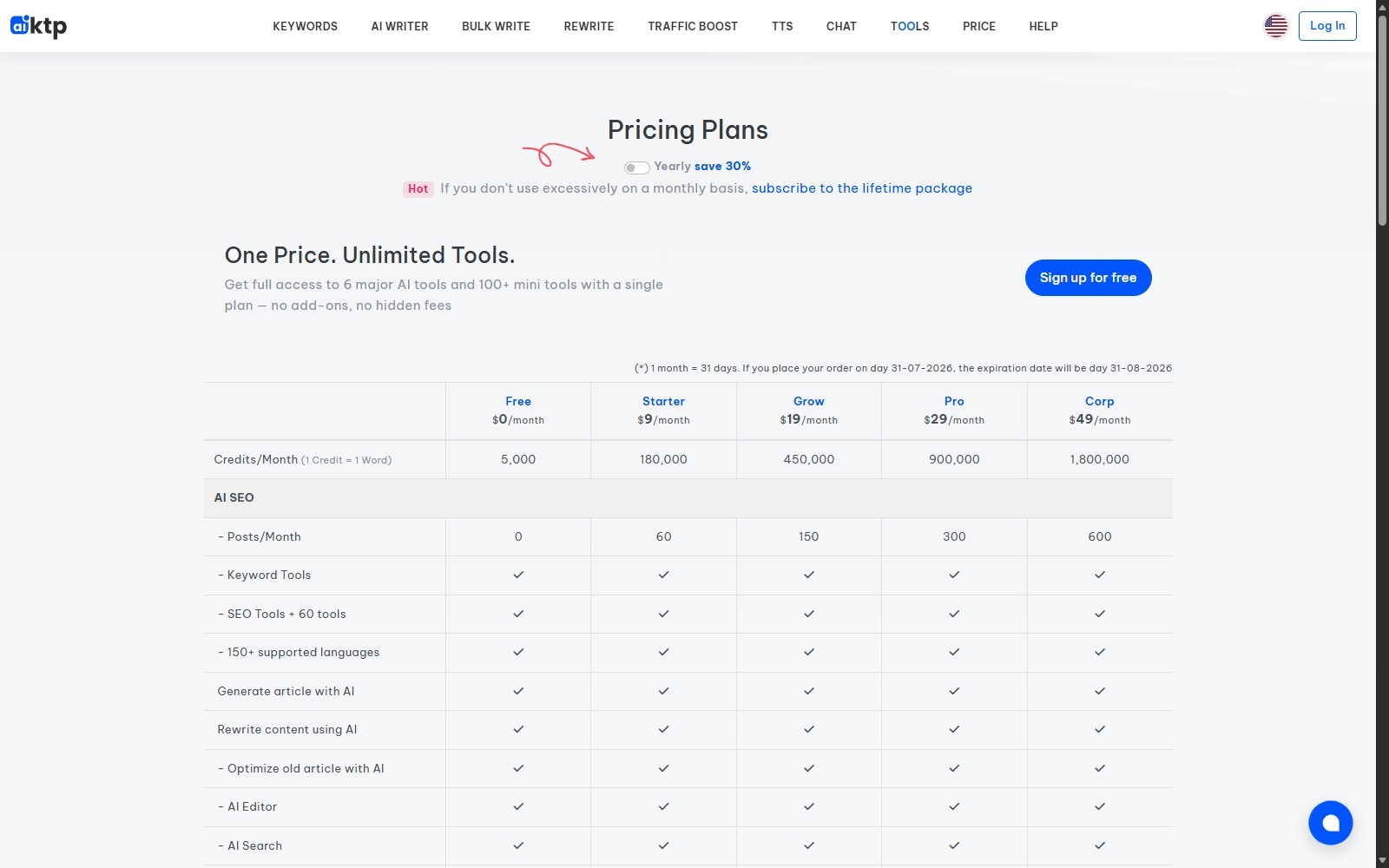1389x868 pixels.
Task: Open TRAFFIC BOOST from the nav bar
Action: tap(693, 26)
